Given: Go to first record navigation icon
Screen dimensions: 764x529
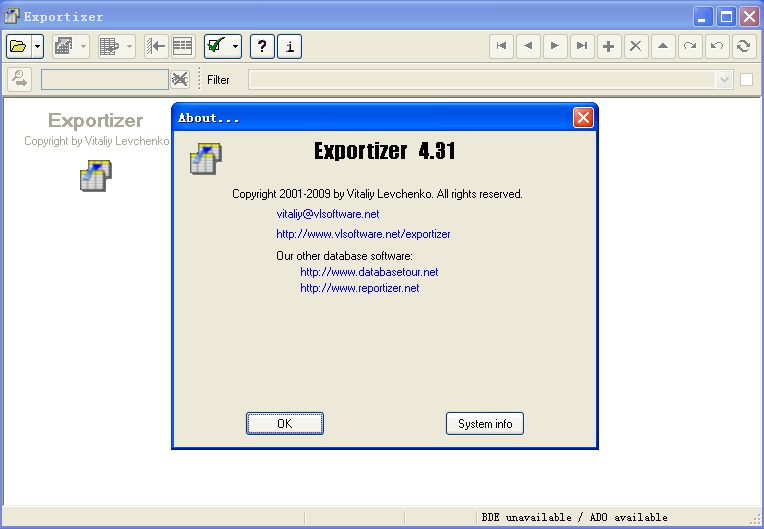Looking at the screenshot, I should click(x=501, y=46).
